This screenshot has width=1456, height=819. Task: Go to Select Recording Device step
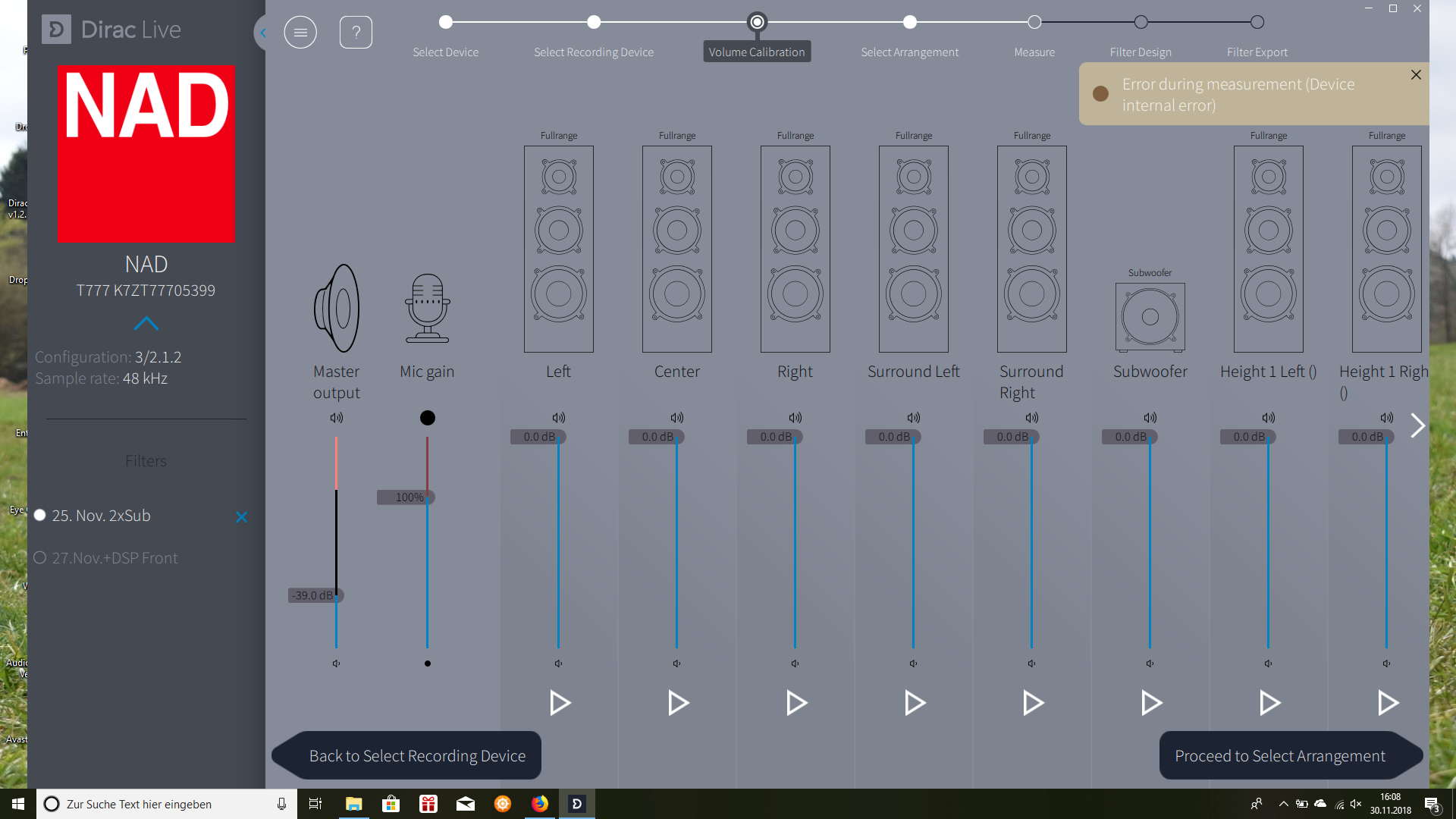tap(594, 22)
